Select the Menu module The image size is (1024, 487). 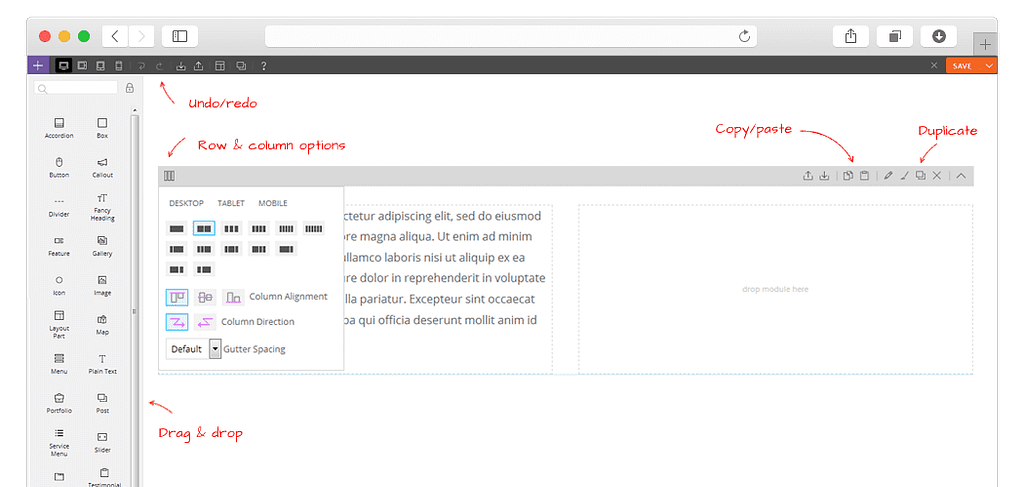(59, 364)
